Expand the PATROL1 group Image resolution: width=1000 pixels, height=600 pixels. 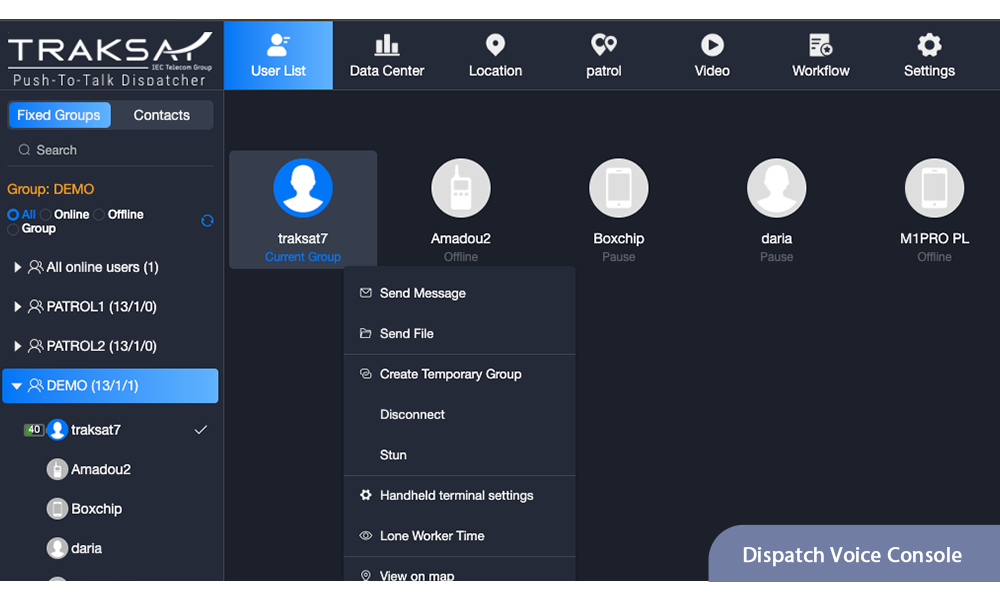tap(17, 307)
